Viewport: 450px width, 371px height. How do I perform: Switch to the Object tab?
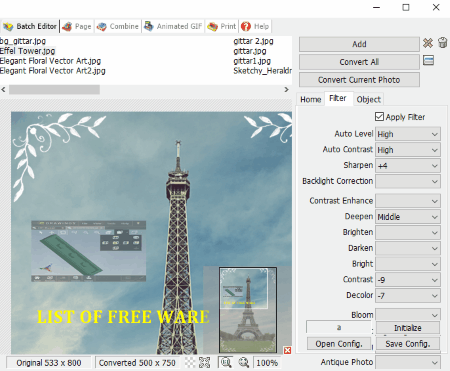(368, 99)
